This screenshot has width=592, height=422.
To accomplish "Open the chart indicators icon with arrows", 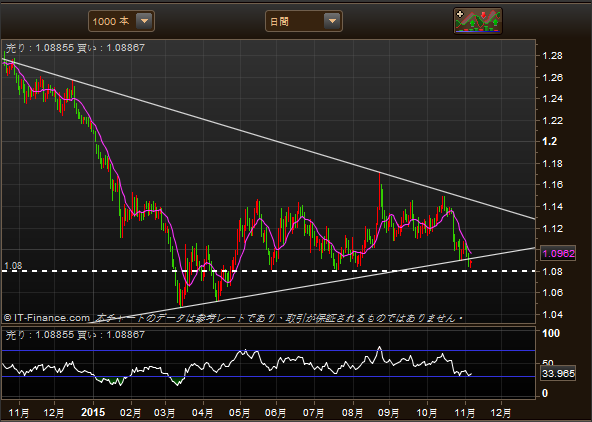I will [x=478, y=21].
